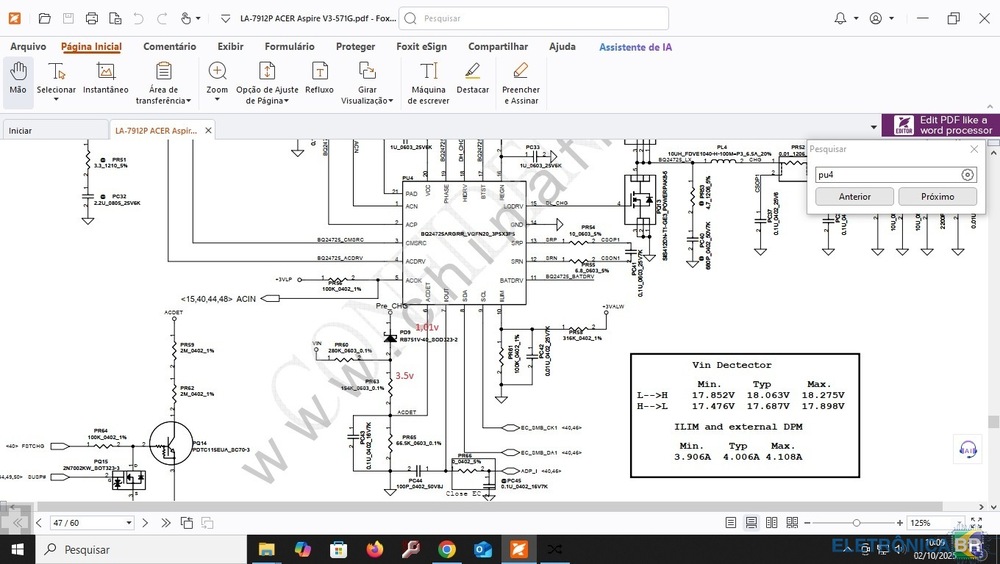Screen dimensions: 1000x564
Task: Open the page number dropdown
Action: [128, 523]
